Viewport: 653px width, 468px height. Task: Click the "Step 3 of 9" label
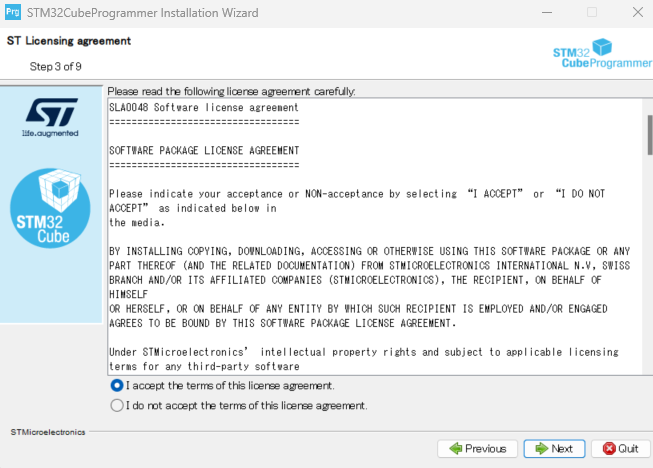pos(57,66)
